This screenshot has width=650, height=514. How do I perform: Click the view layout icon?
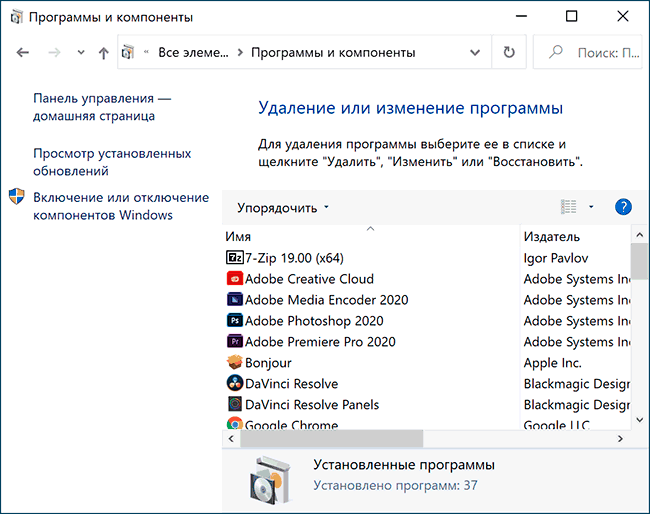[x=568, y=206]
